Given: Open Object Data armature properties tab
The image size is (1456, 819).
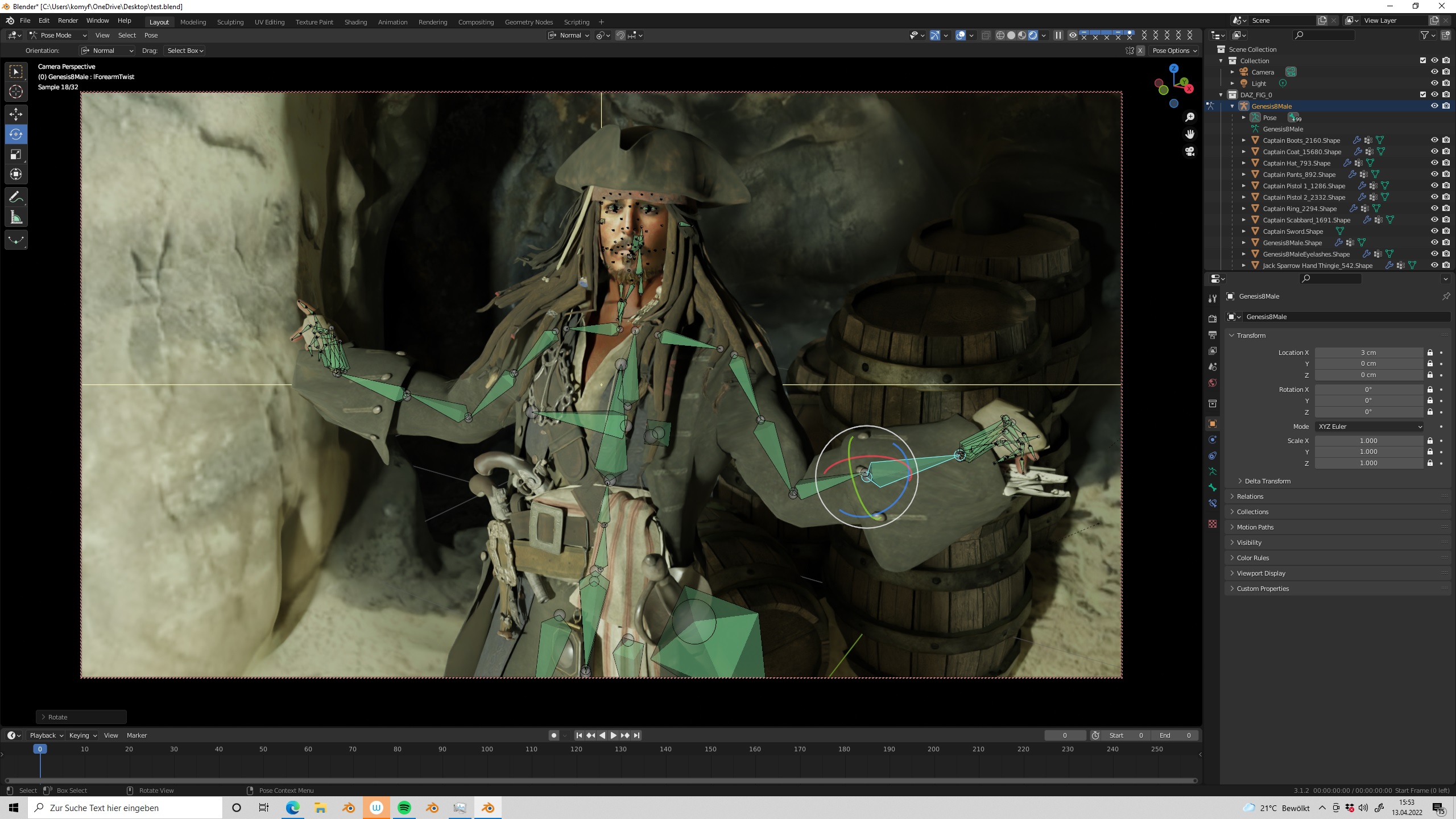Looking at the screenshot, I should 1213,471.
